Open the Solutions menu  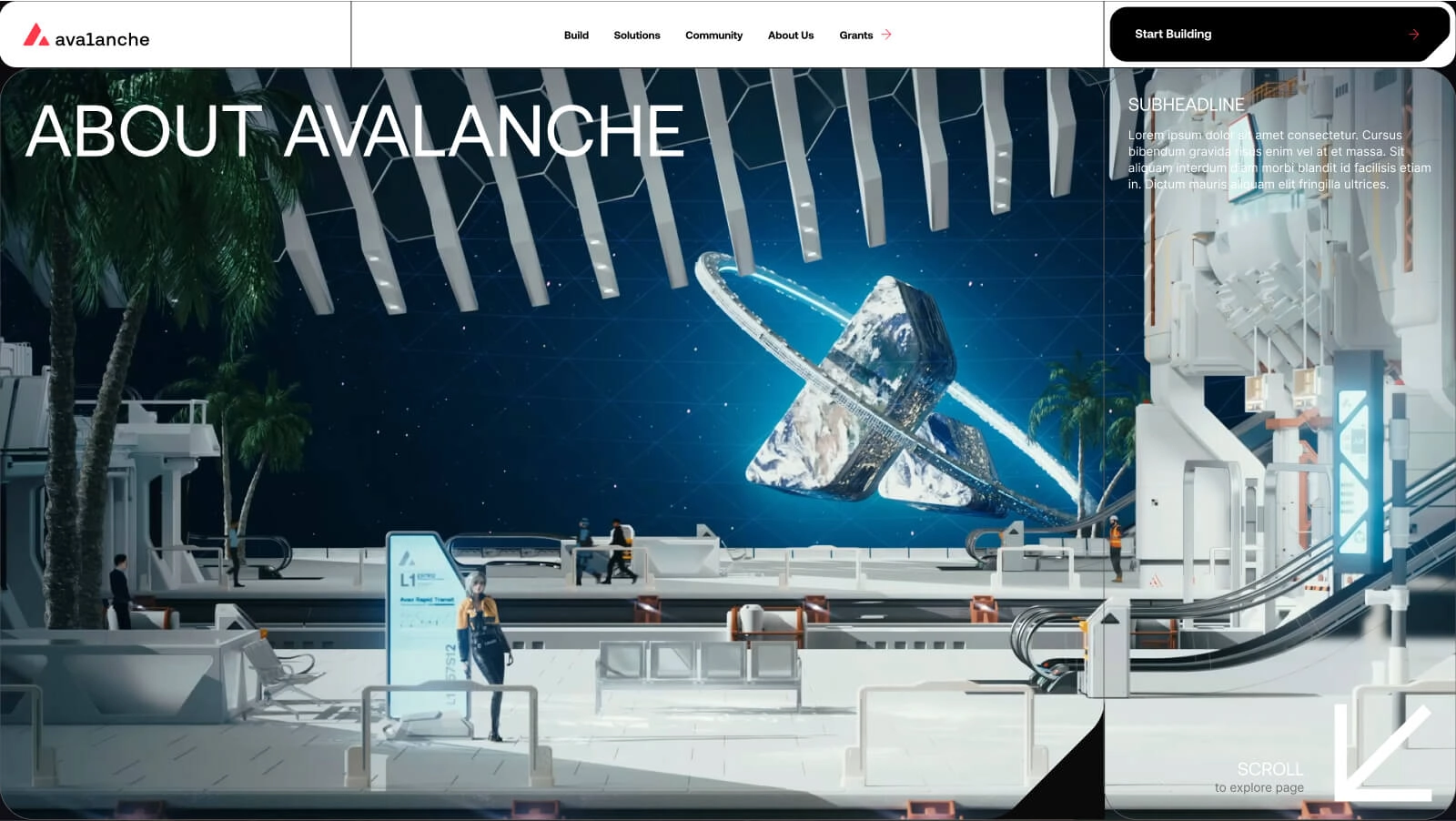[636, 35]
